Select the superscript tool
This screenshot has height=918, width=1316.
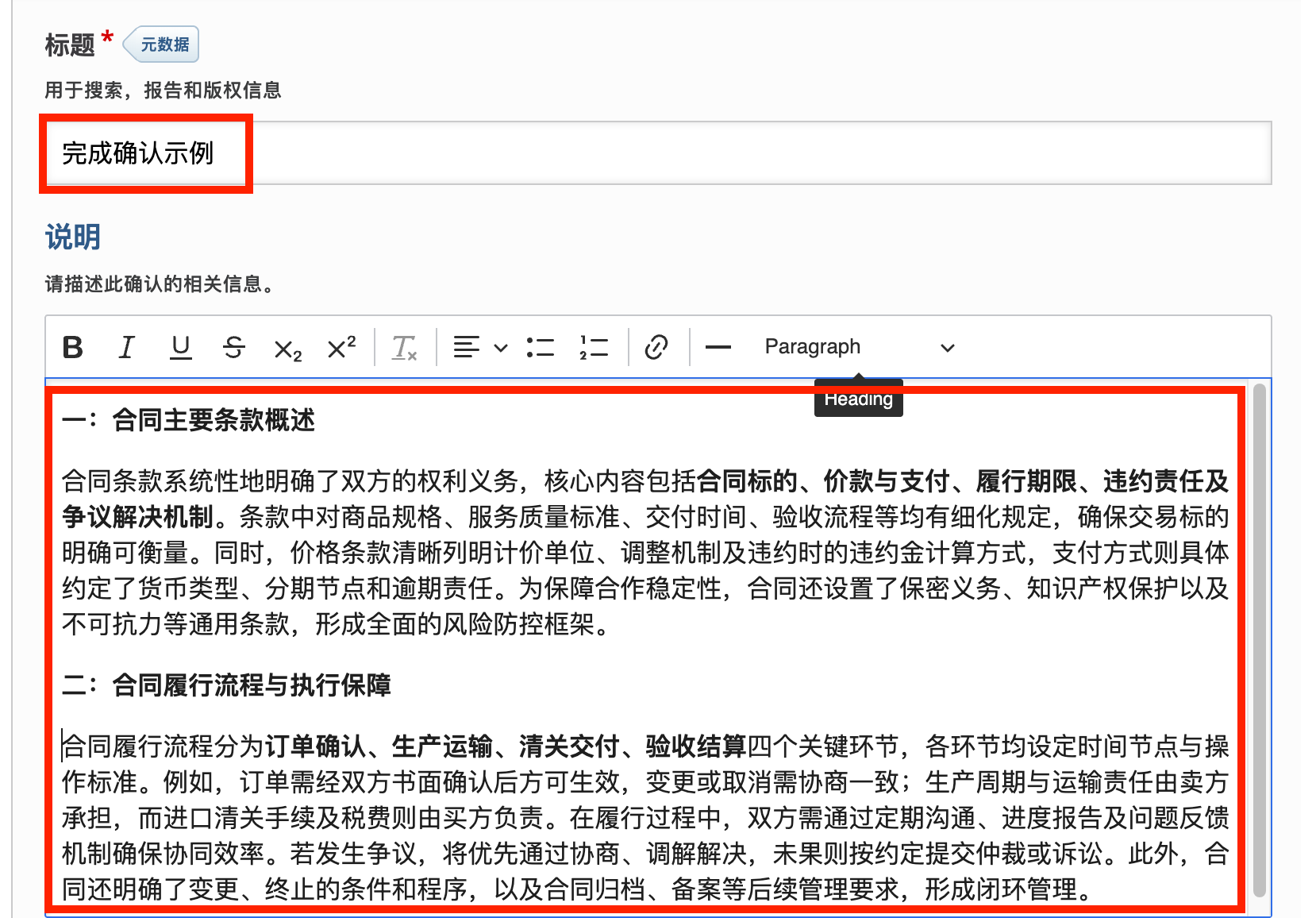click(341, 347)
